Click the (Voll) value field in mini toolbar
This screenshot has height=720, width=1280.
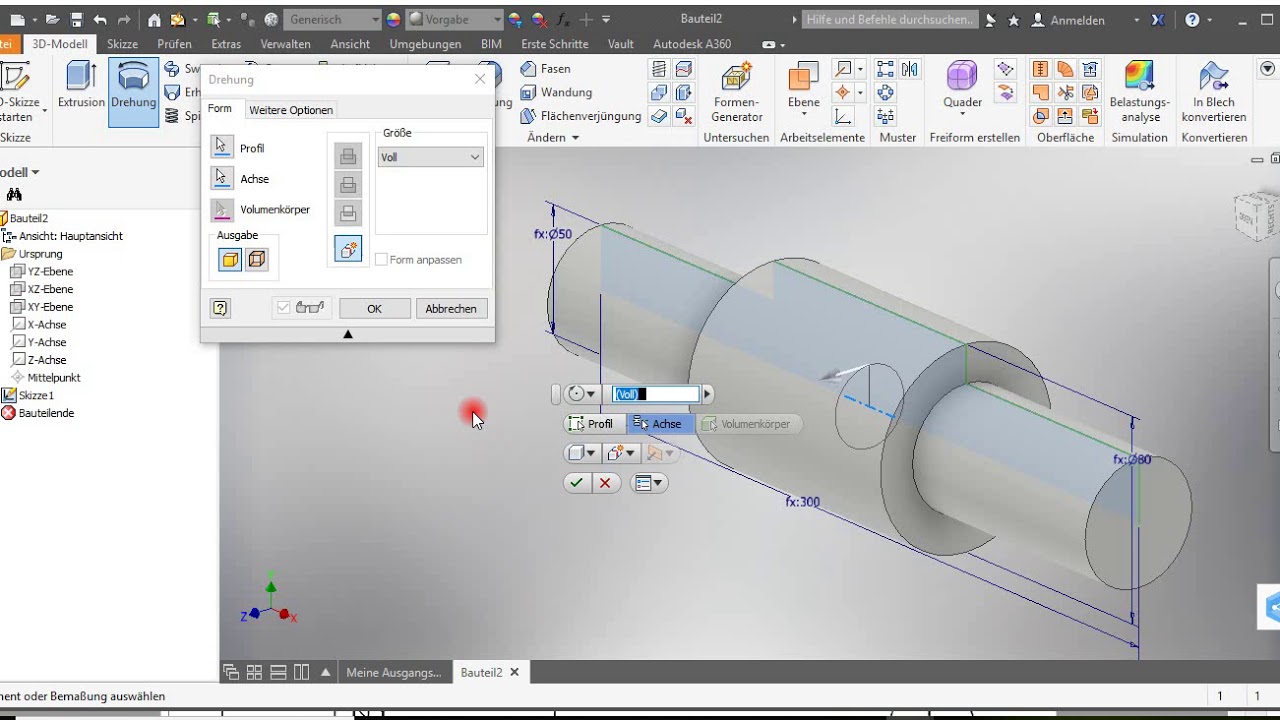(656, 394)
